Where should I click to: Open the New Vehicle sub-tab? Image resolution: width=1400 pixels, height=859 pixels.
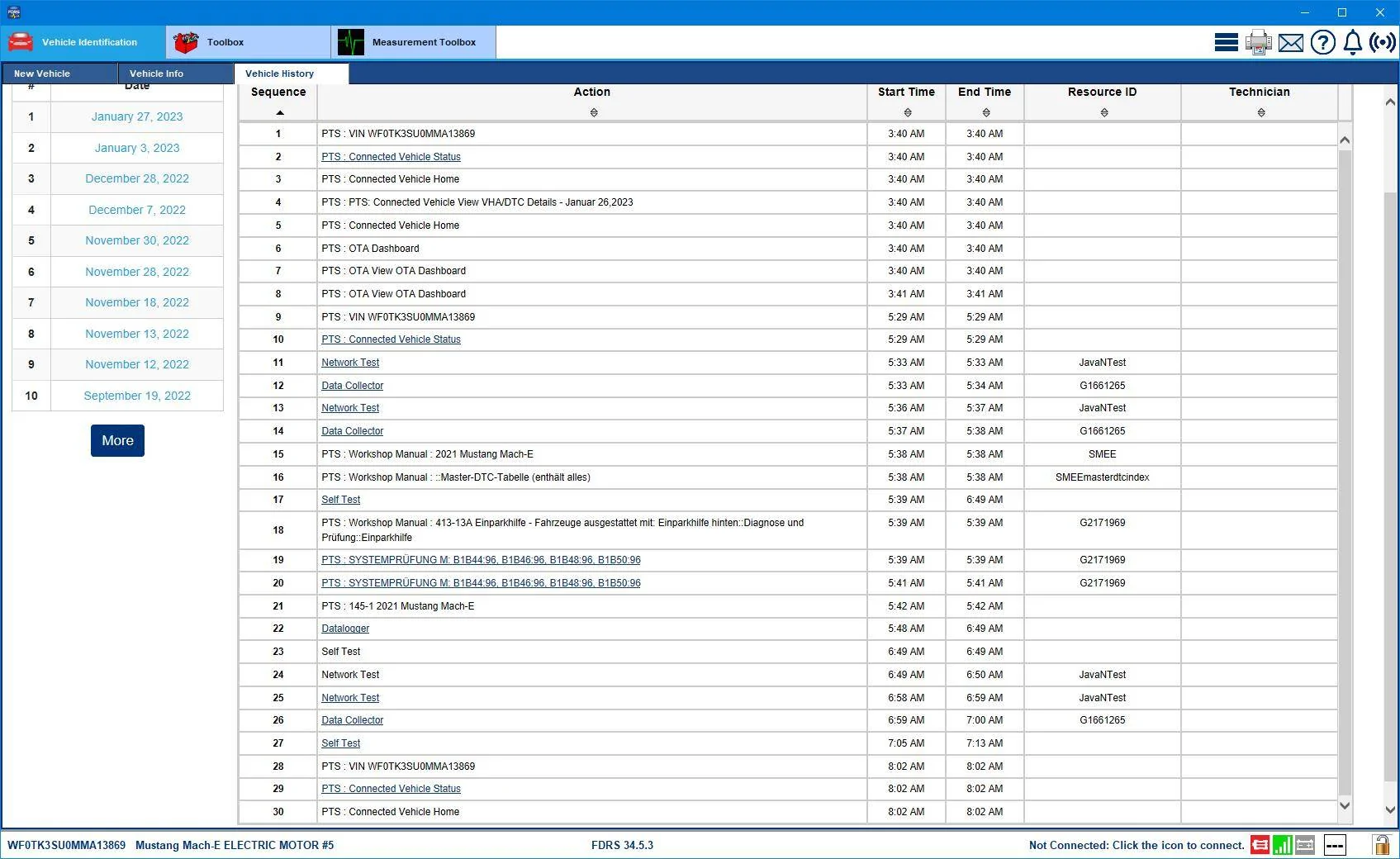point(59,74)
